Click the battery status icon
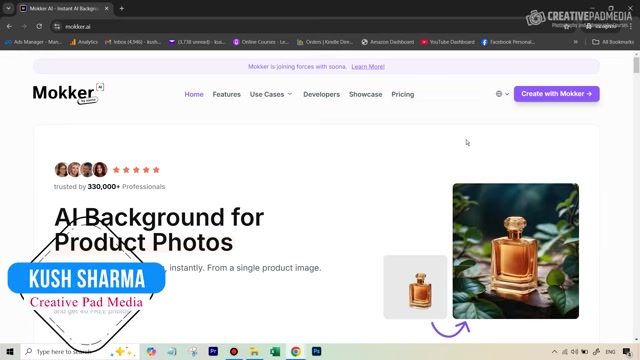The image size is (640, 360). coord(585,352)
